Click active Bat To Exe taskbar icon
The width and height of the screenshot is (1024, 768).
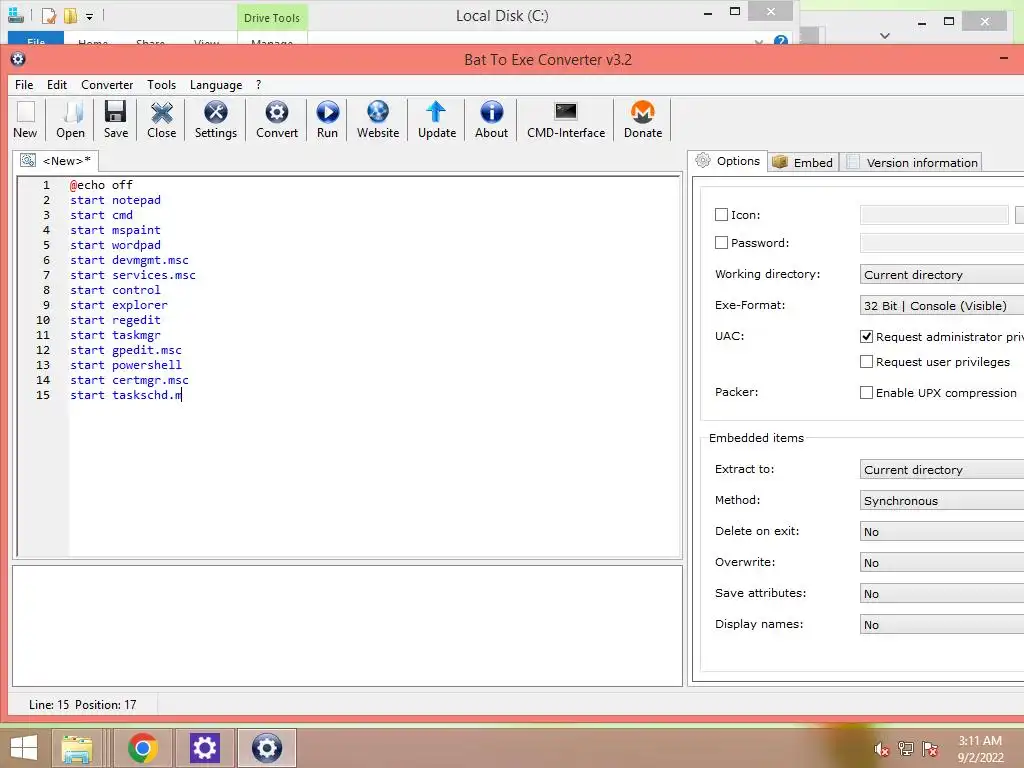266,748
